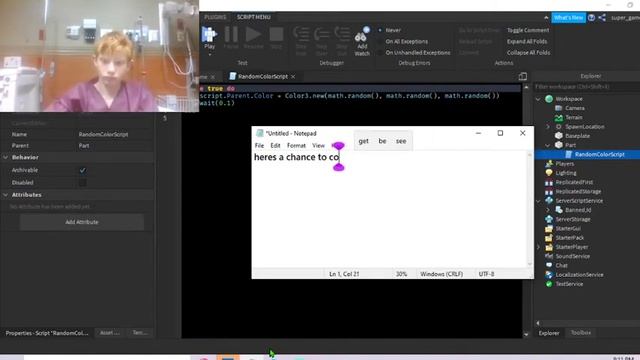Select the ServerStorage icon

[x=549, y=219]
